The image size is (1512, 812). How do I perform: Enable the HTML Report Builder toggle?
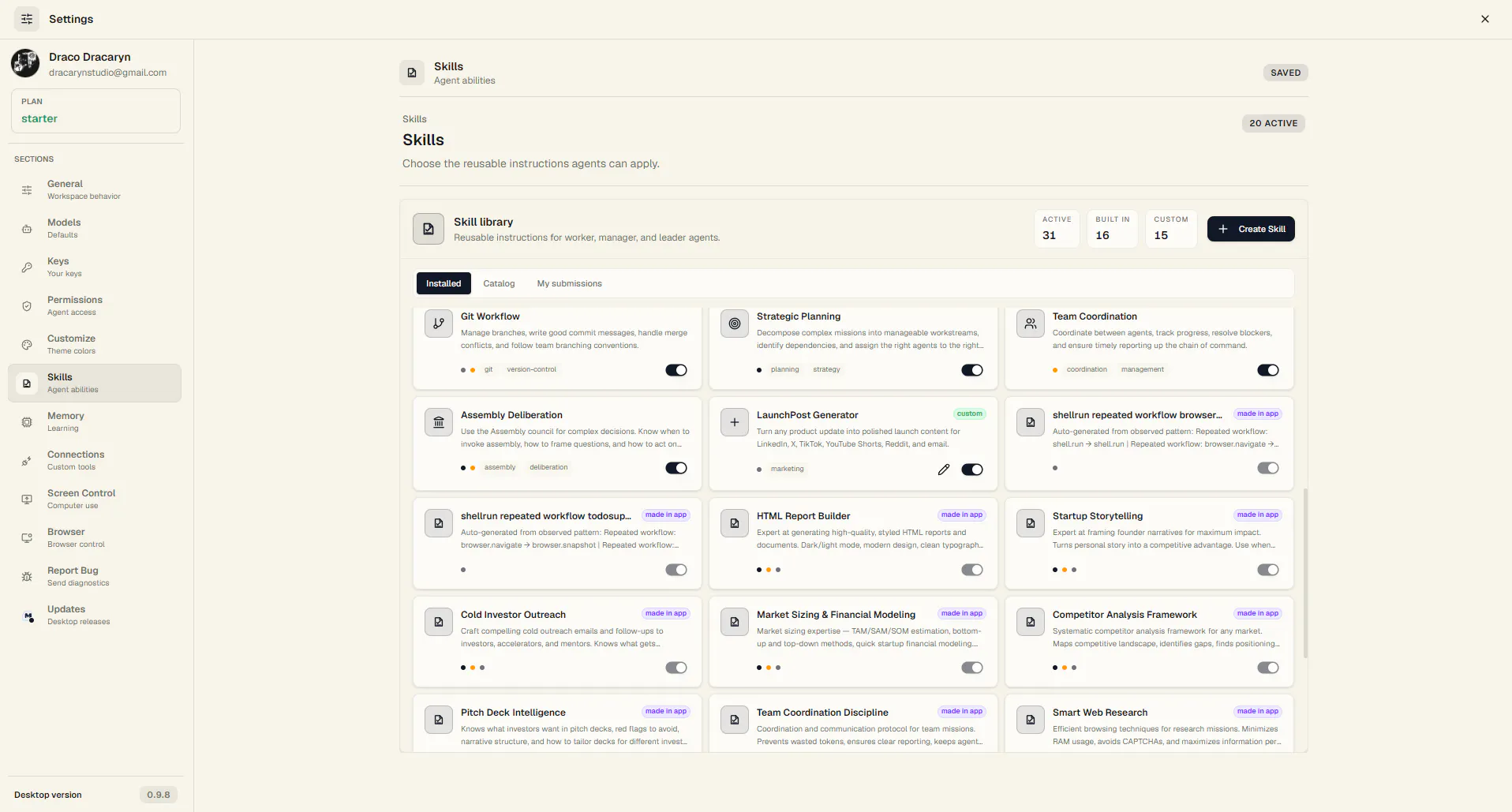point(972,570)
